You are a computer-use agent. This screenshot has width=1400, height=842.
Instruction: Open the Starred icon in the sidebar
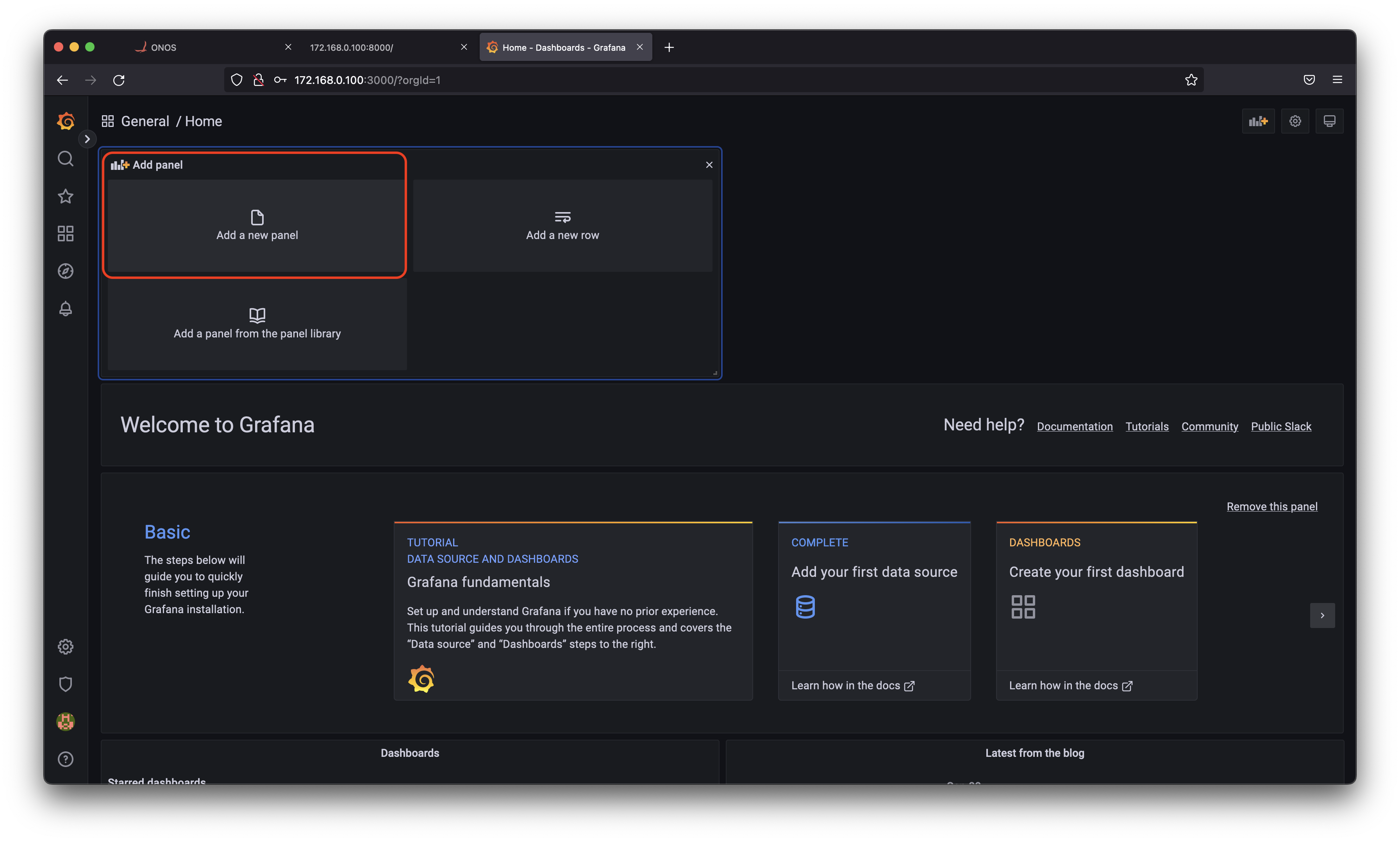(x=66, y=196)
